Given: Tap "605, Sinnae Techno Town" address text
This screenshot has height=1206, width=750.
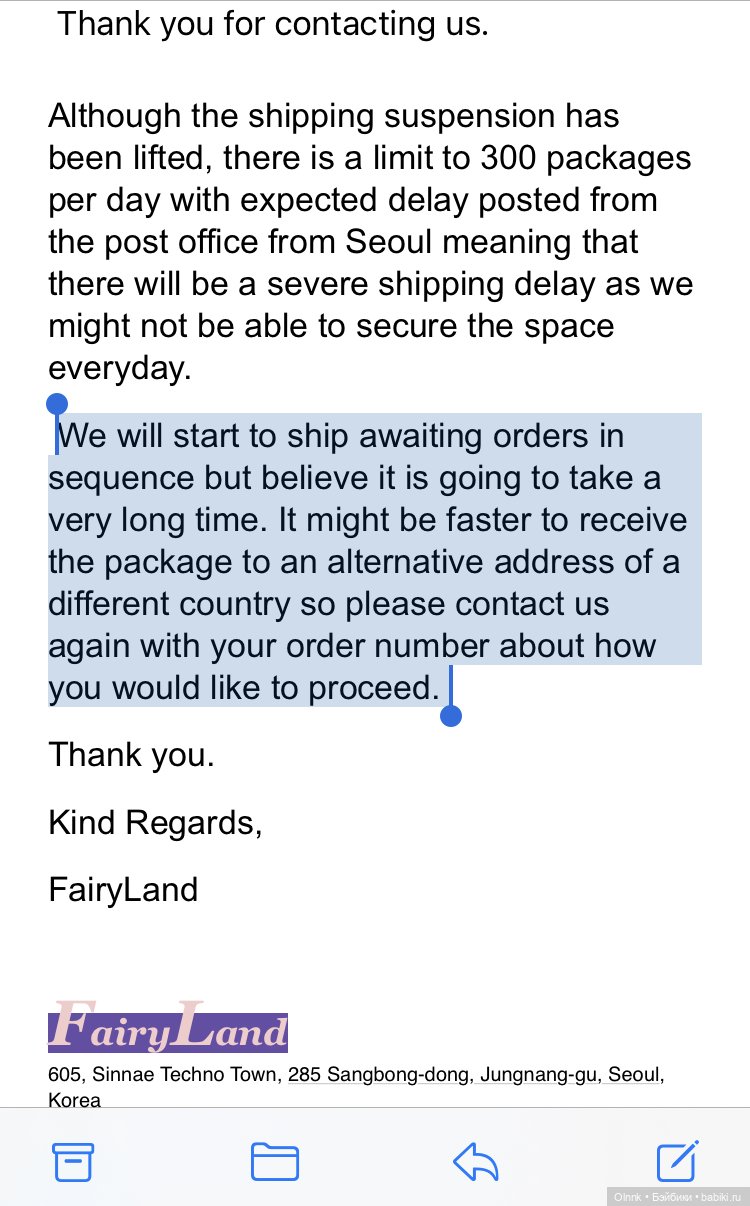Looking at the screenshot, I should point(166,1075).
